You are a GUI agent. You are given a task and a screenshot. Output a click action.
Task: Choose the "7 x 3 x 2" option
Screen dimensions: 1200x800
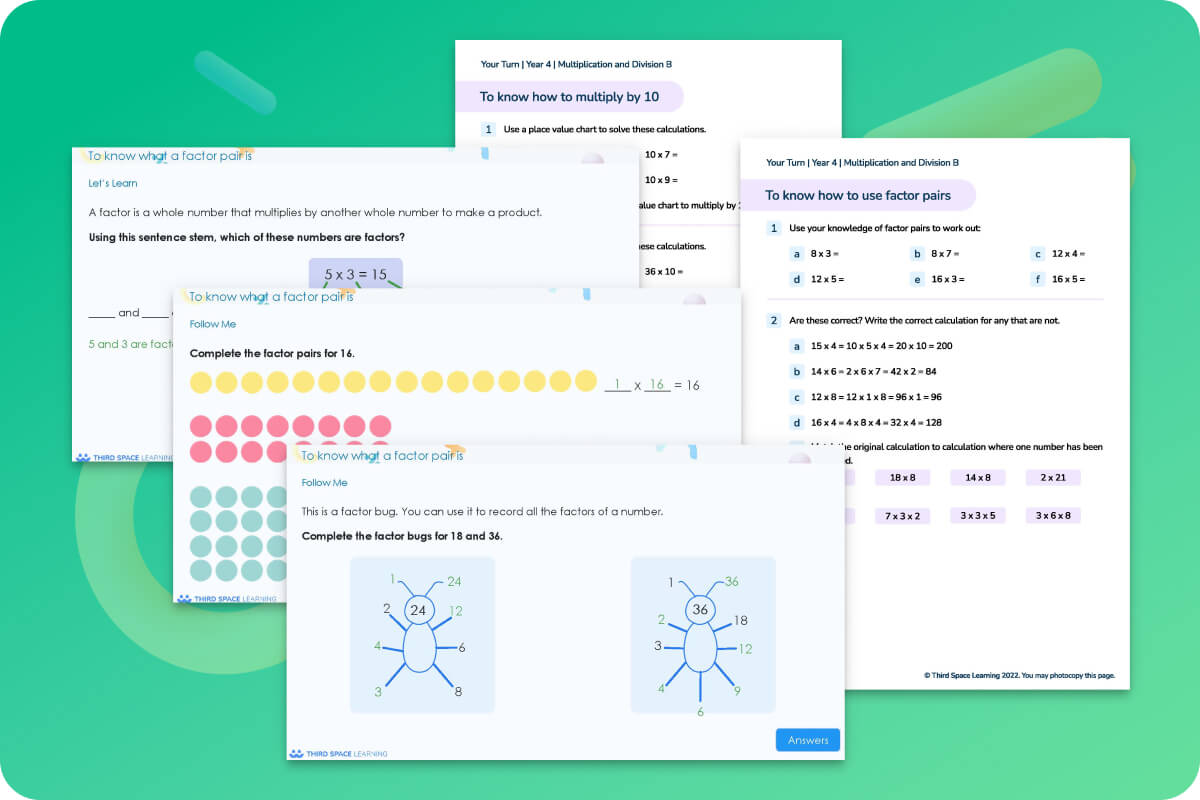[902, 514]
